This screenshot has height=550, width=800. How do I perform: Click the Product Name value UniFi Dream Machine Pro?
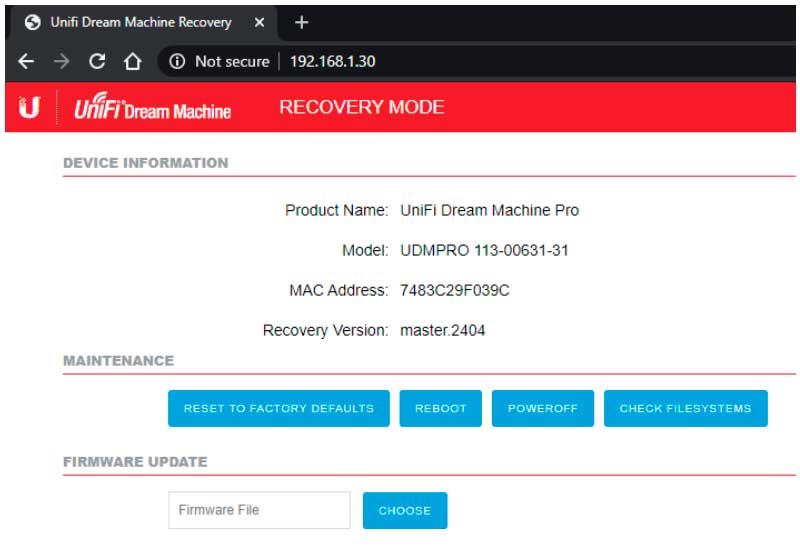[x=489, y=210]
